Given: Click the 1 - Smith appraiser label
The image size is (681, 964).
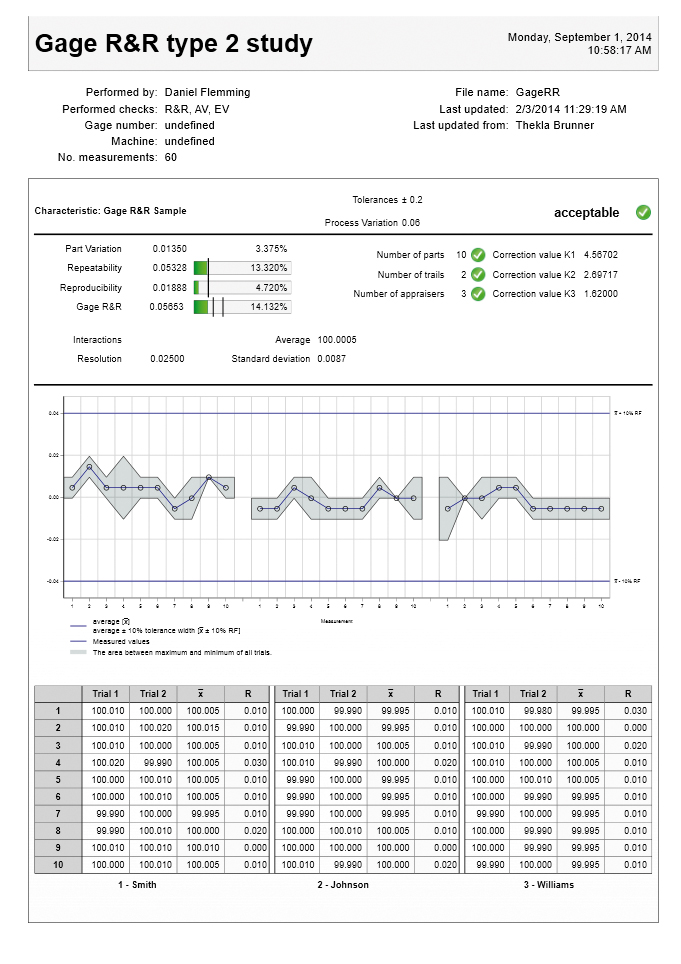Looking at the screenshot, I should [x=137, y=884].
